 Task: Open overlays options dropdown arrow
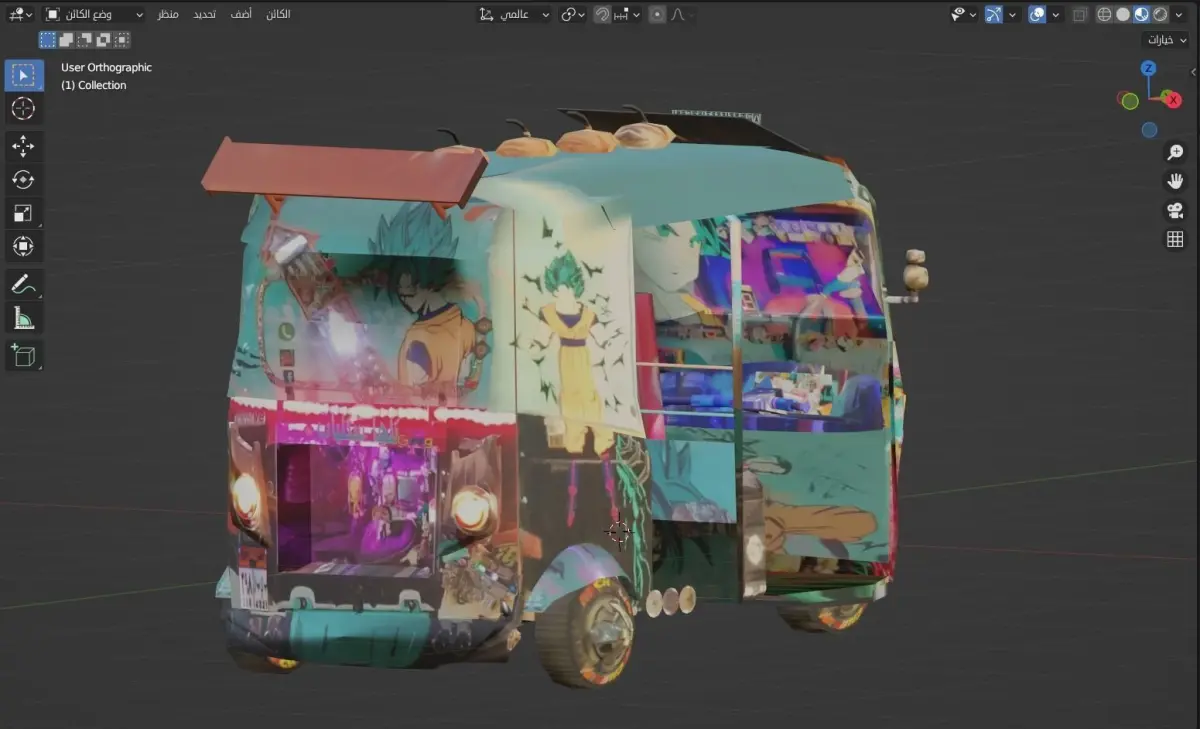[x=1055, y=15]
